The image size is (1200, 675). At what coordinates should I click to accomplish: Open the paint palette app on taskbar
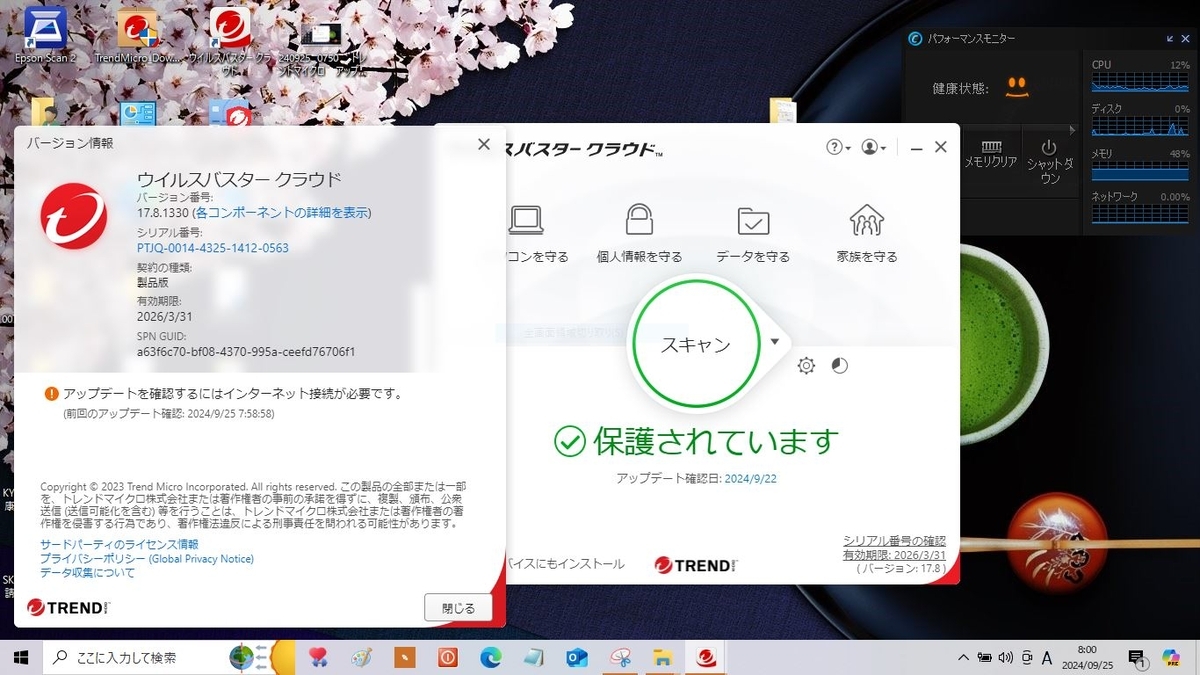point(361,657)
